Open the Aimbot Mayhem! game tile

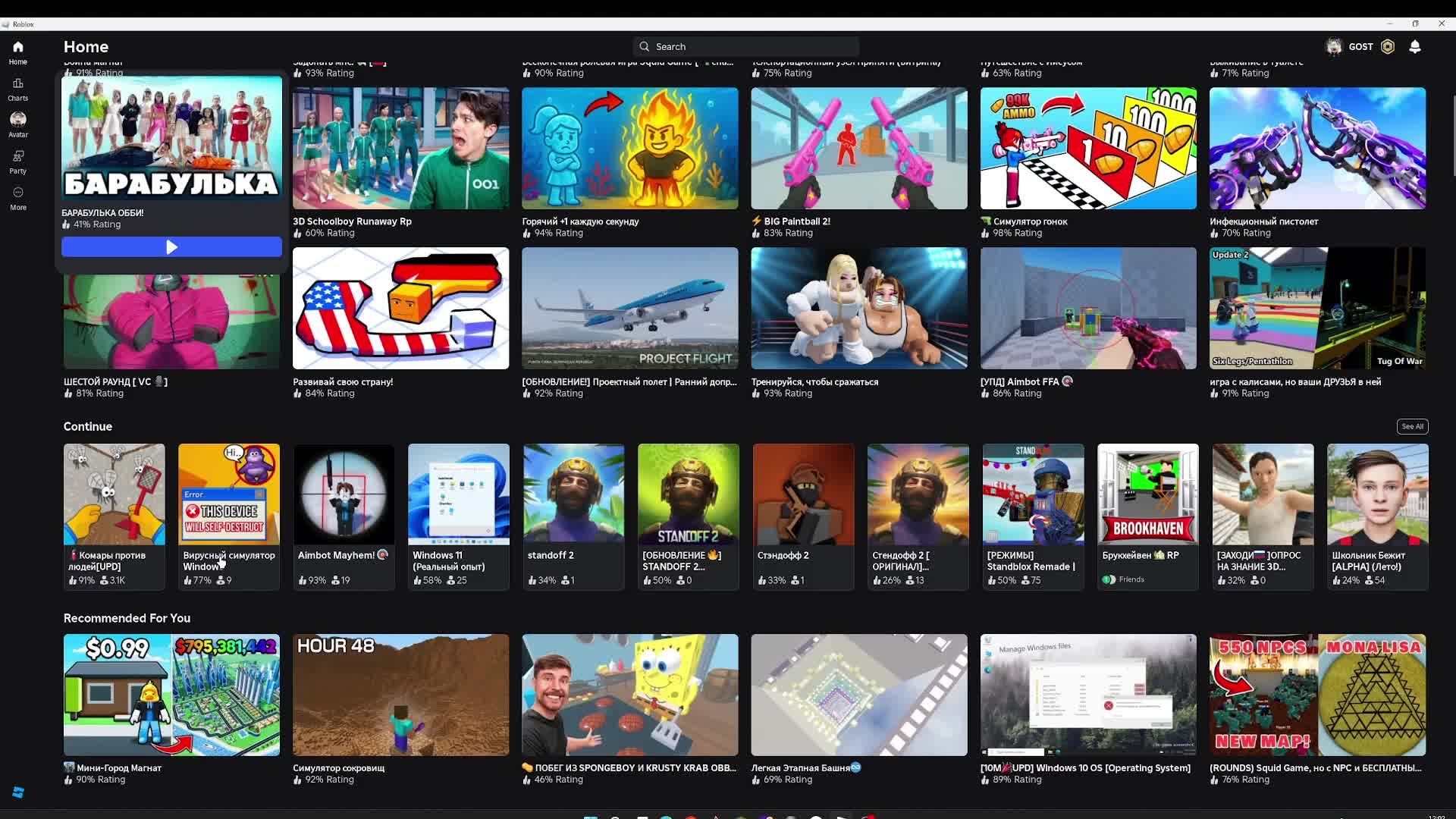click(344, 494)
